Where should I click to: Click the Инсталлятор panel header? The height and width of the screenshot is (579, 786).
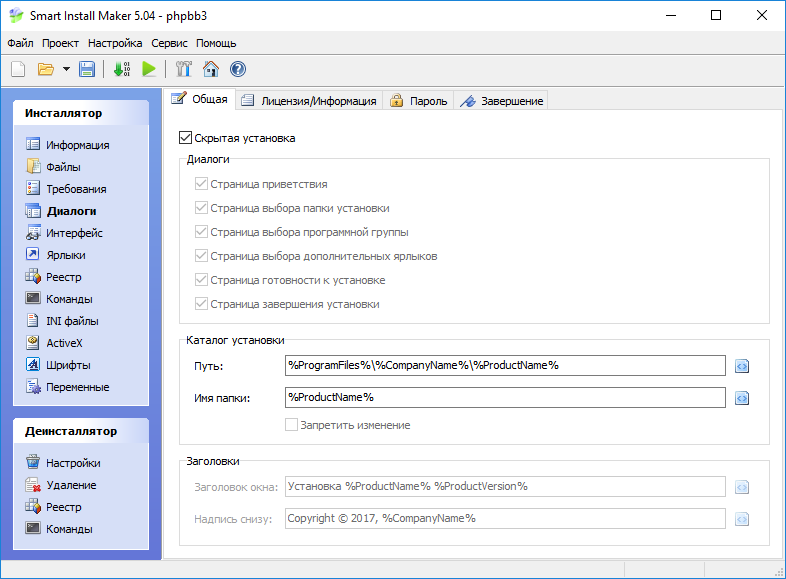(x=81, y=113)
